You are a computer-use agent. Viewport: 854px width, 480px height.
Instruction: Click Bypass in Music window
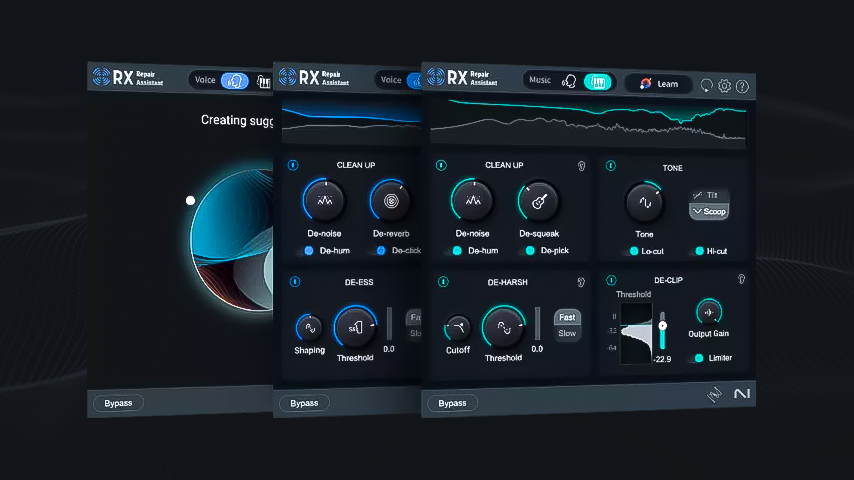[452, 403]
